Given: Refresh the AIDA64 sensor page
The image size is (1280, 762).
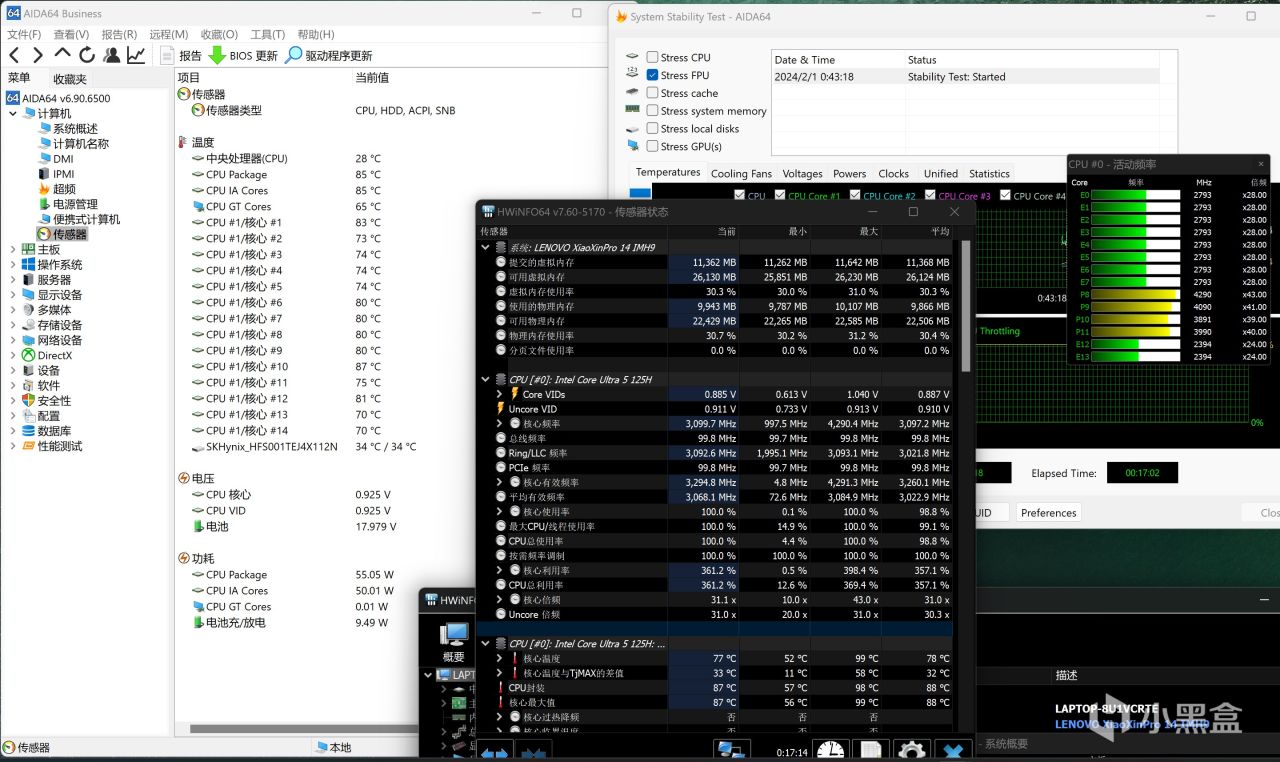Looking at the screenshot, I should 87,55.
